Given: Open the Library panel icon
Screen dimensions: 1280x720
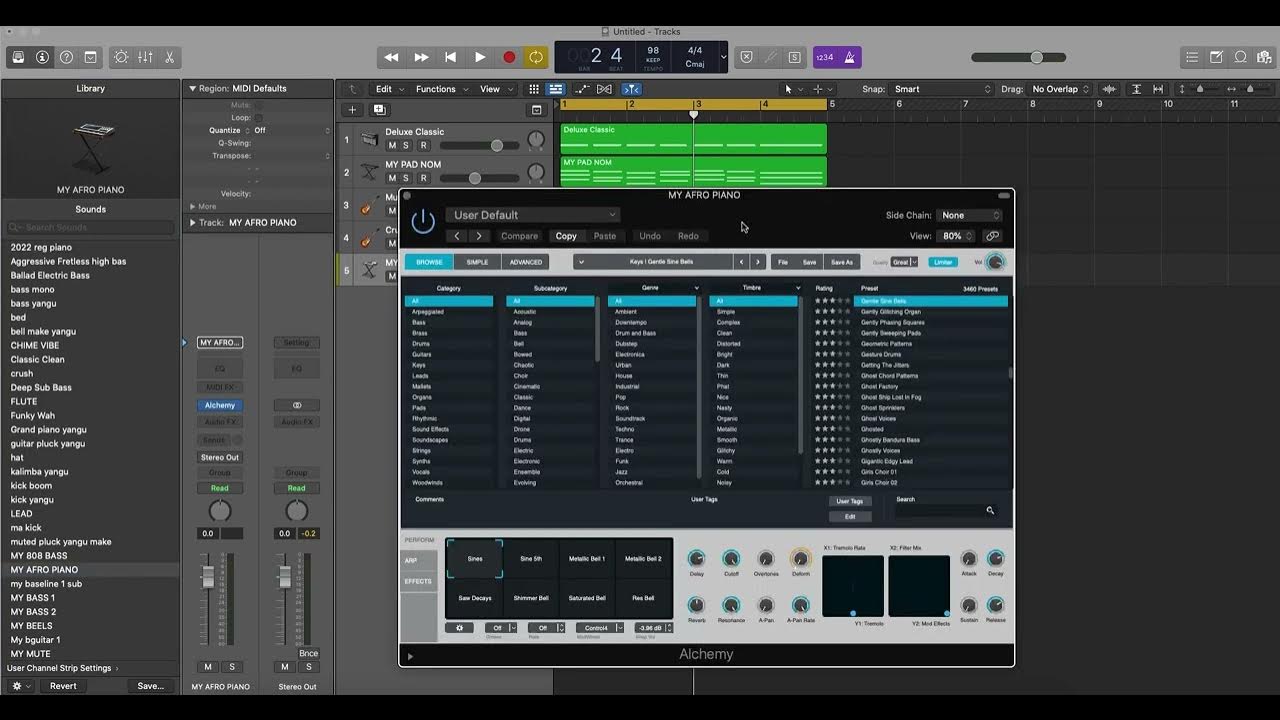Looking at the screenshot, I should [18, 57].
